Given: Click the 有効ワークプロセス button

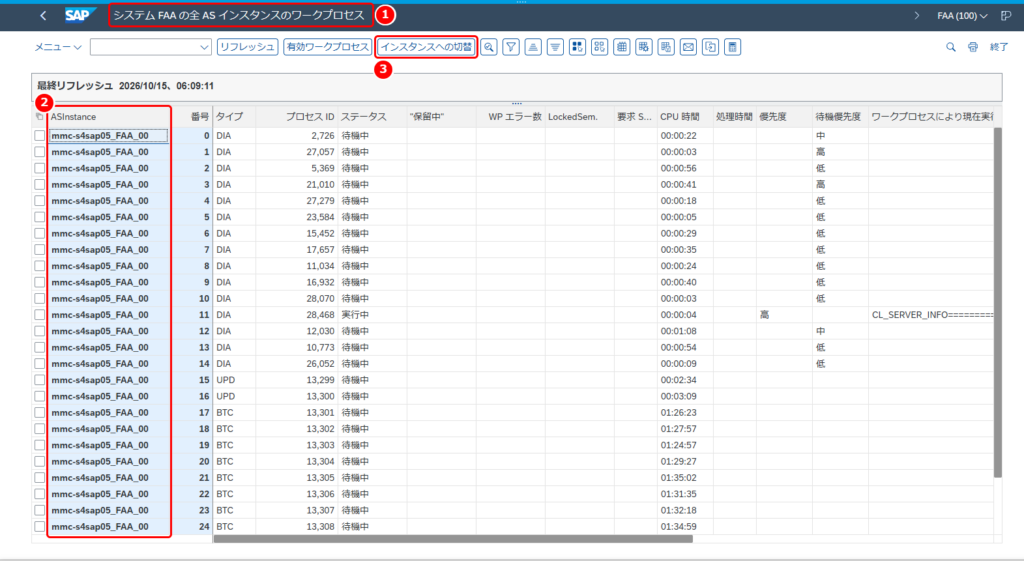Looking at the screenshot, I should tap(328, 47).
